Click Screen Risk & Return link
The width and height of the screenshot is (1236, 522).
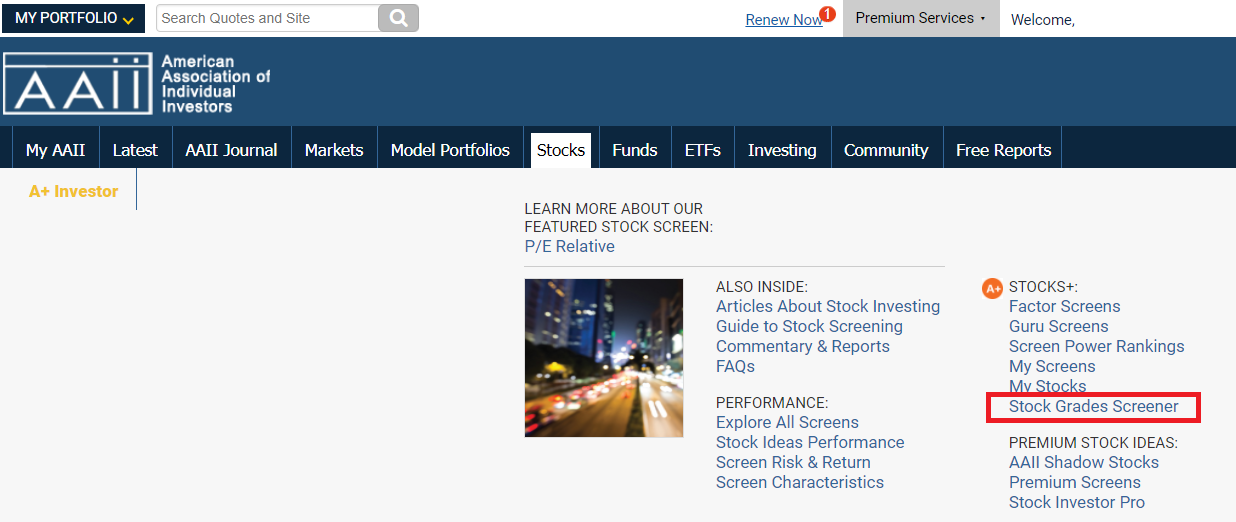pos(793,462)
